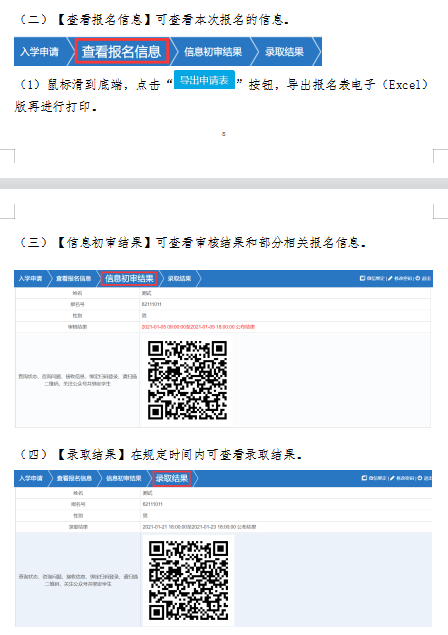Click 录取结果 tab in section three navigation bar
This screenshot has height=635, width=448.
coord(179,278)
